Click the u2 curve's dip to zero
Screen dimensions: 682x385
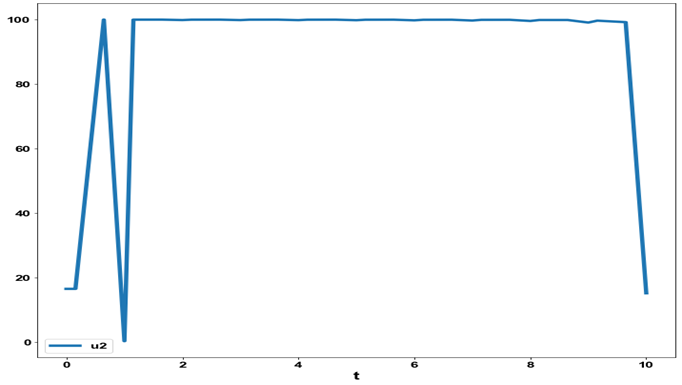pos(124,340)
